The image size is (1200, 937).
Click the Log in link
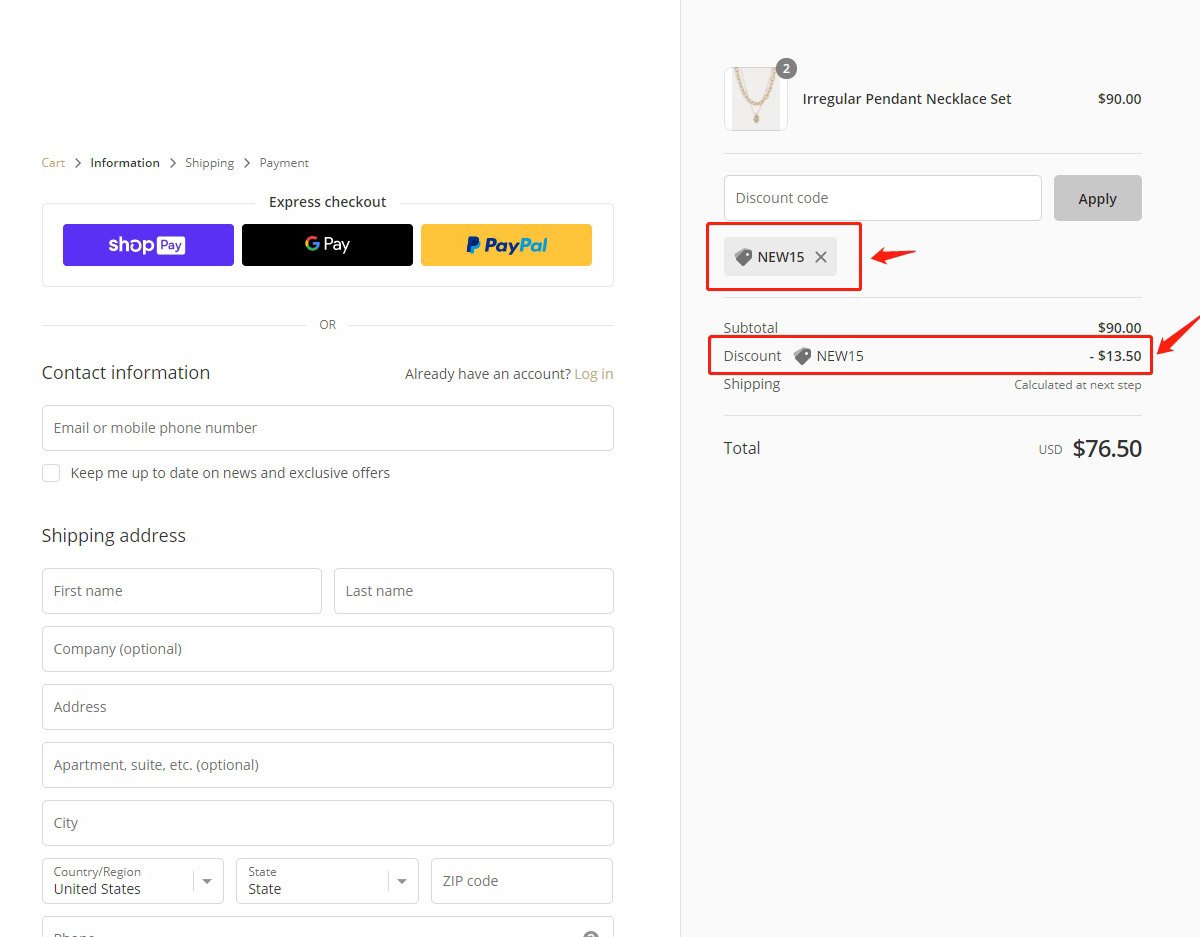coord(593,374)
